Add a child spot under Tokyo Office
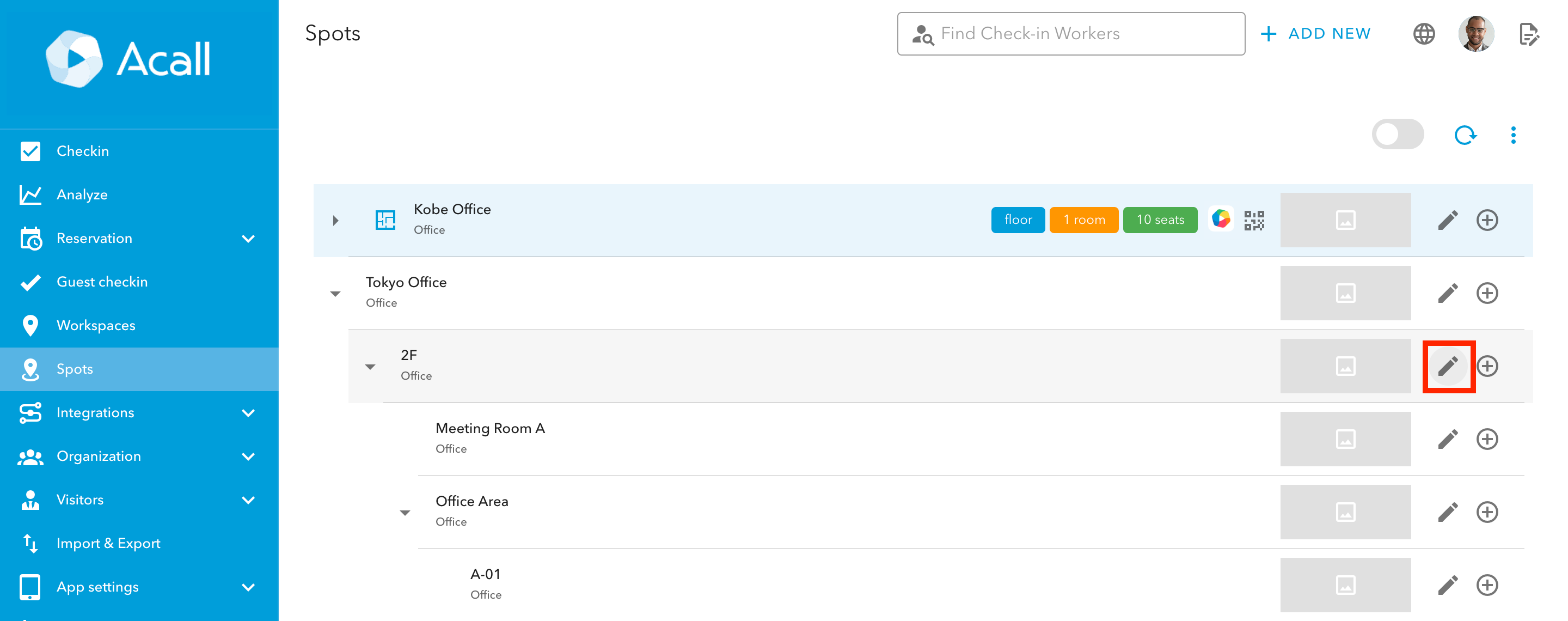1568x621 pixels. pos(1486,293)
